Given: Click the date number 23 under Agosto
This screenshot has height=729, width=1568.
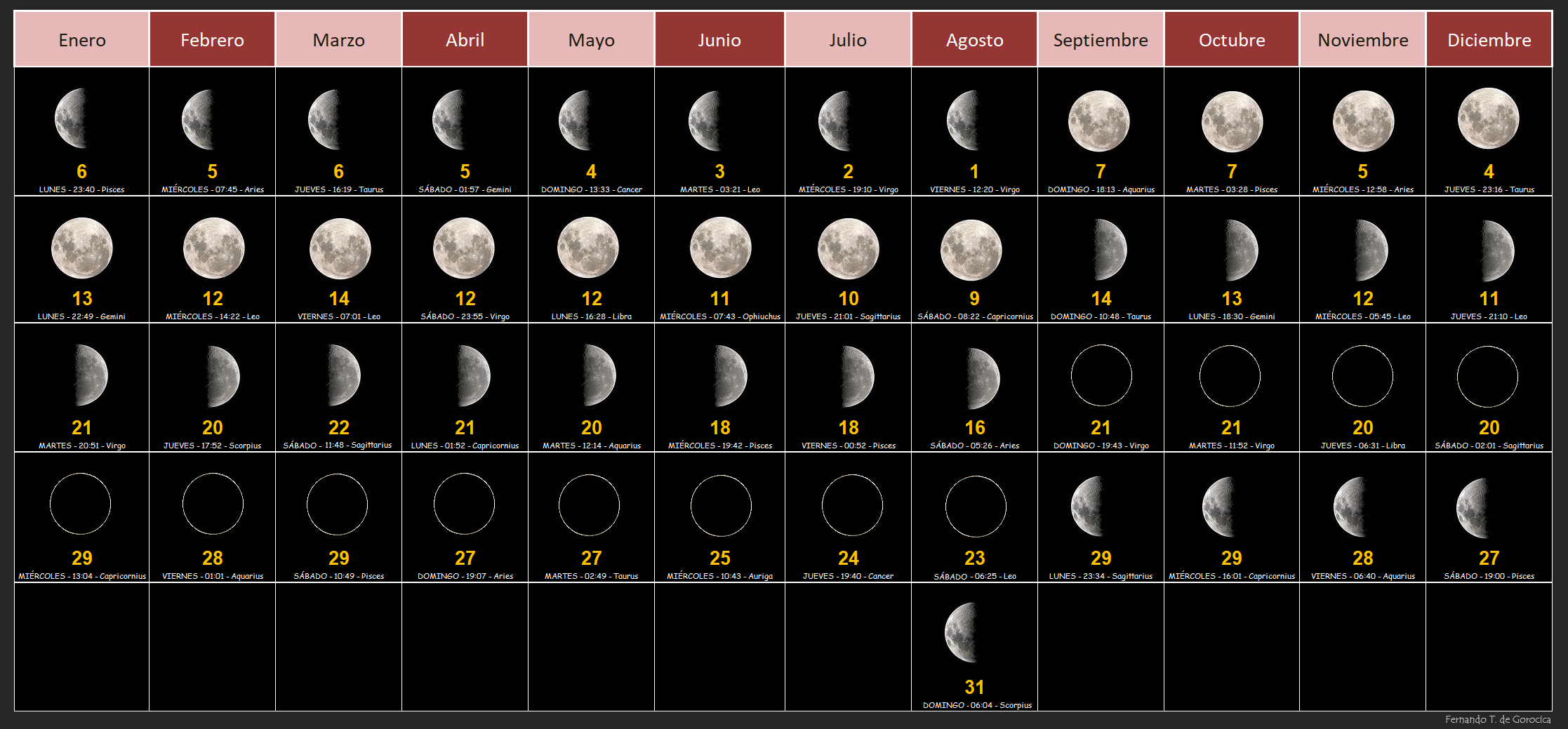Looking at the screenshot, I should 974,558.
